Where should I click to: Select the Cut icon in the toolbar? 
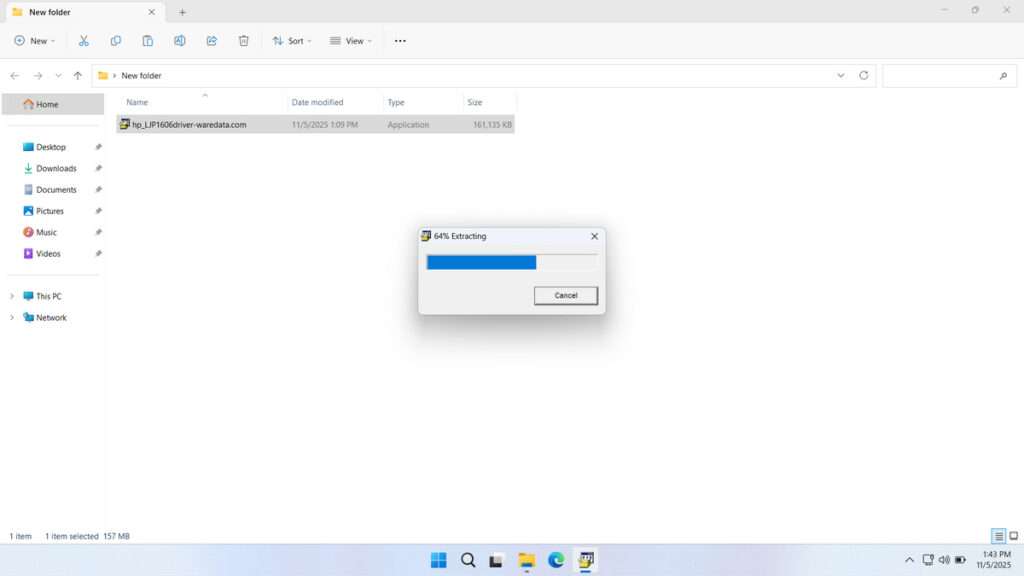pos(84,40)
